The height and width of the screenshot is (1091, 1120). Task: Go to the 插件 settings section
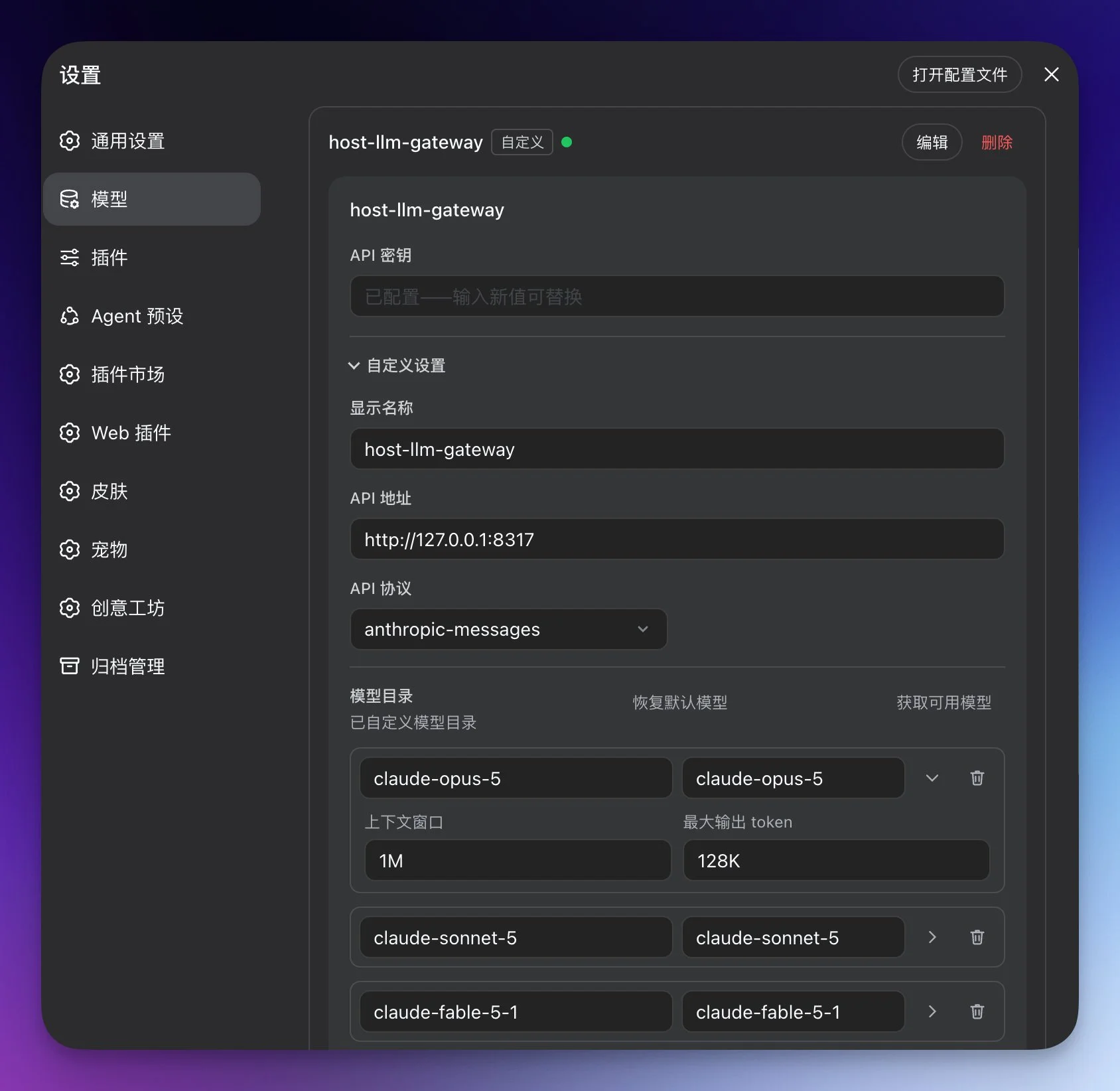(152, 257)
